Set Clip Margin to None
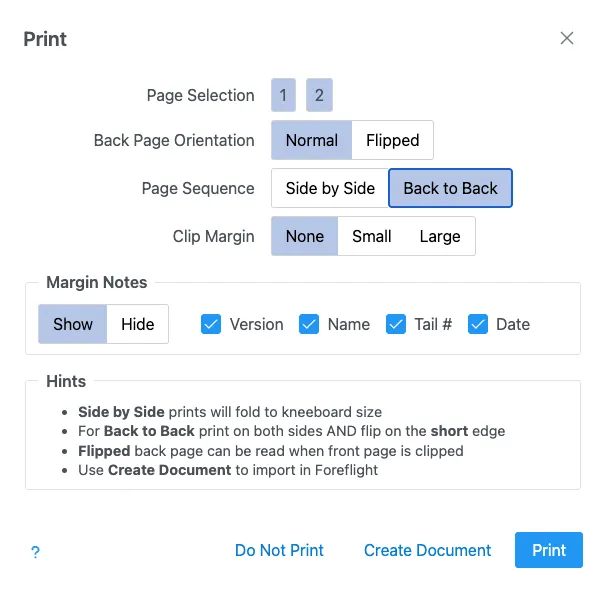Image resolution: width=605 pixels, height=599 pixels. (x=304, y=237)
